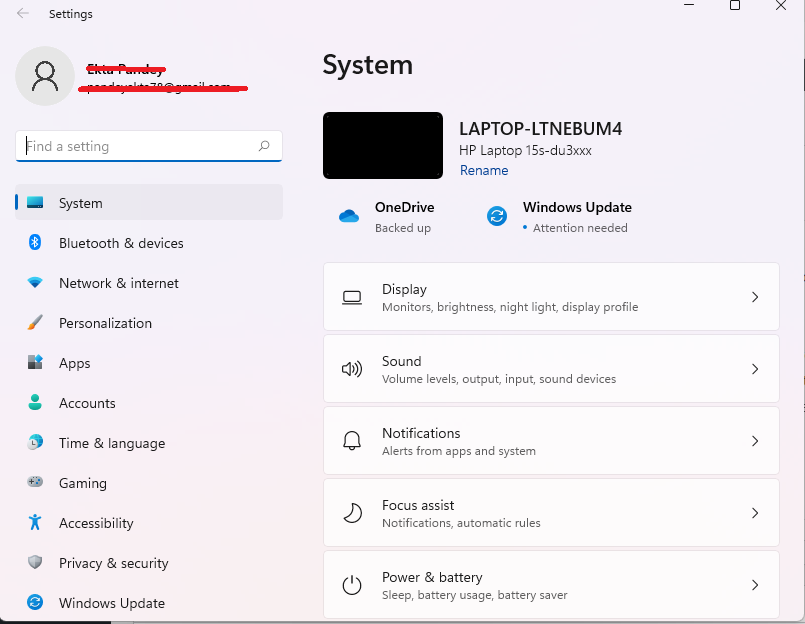Expand the Sound settings arrow
The width and height of the screenshot is (805, 624).
point(755,369)
